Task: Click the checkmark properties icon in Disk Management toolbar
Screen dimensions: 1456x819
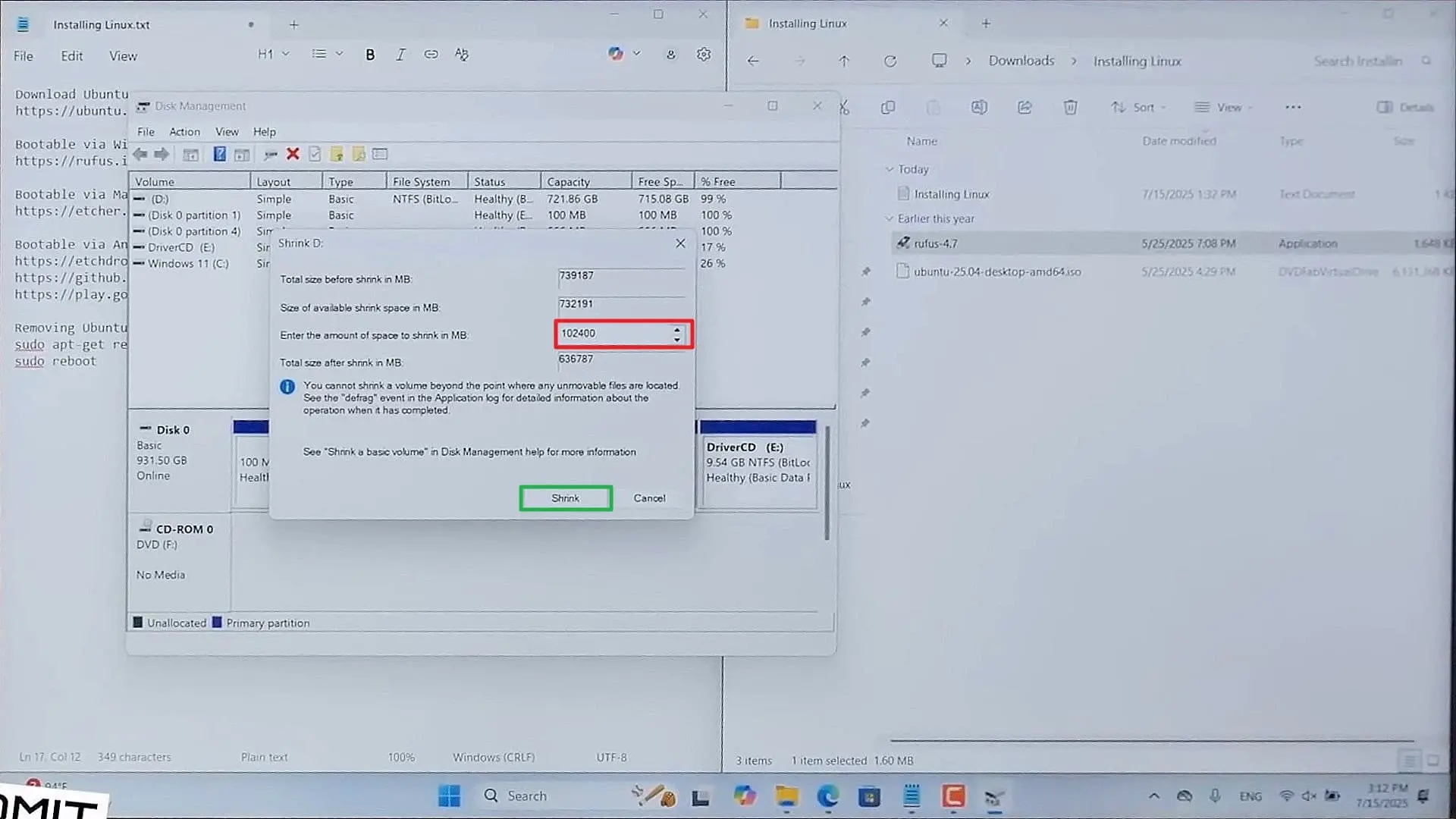Action: pos(315,155)
